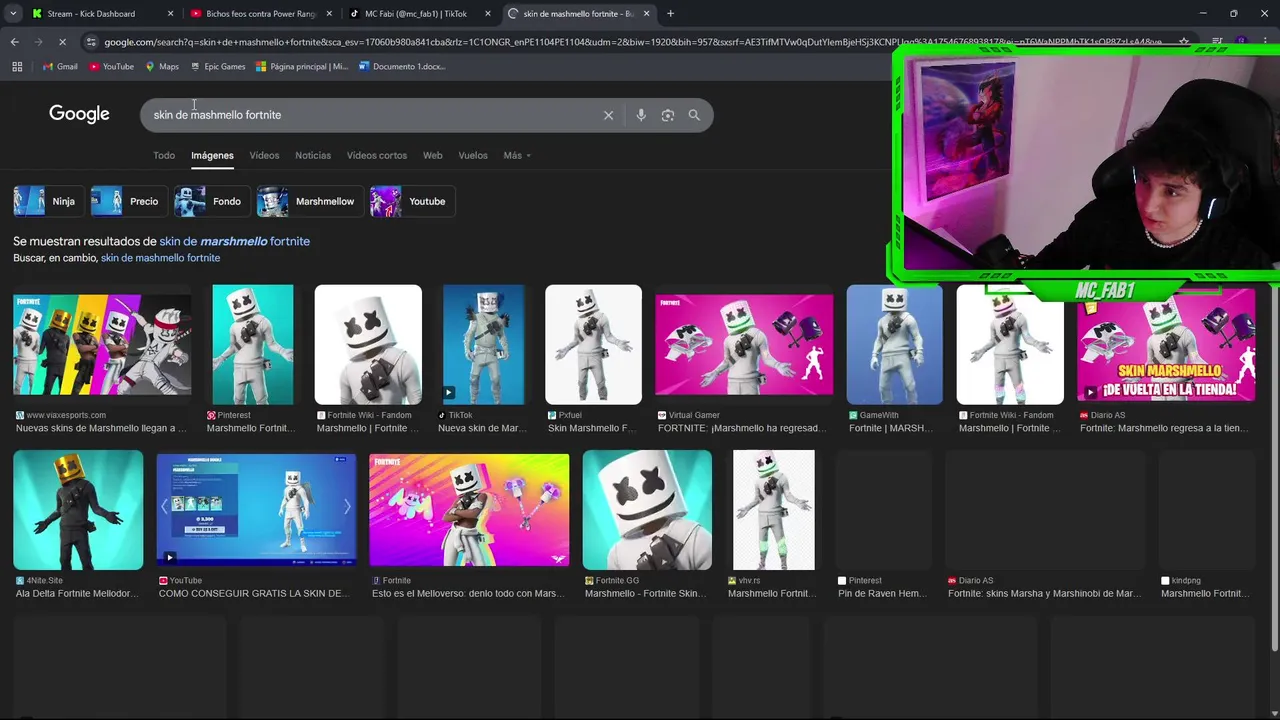Image resolution: width=1280 pixels, height=720 pixels.
Task: Open Gmail bookmark
Action: (x=60, y=67)
